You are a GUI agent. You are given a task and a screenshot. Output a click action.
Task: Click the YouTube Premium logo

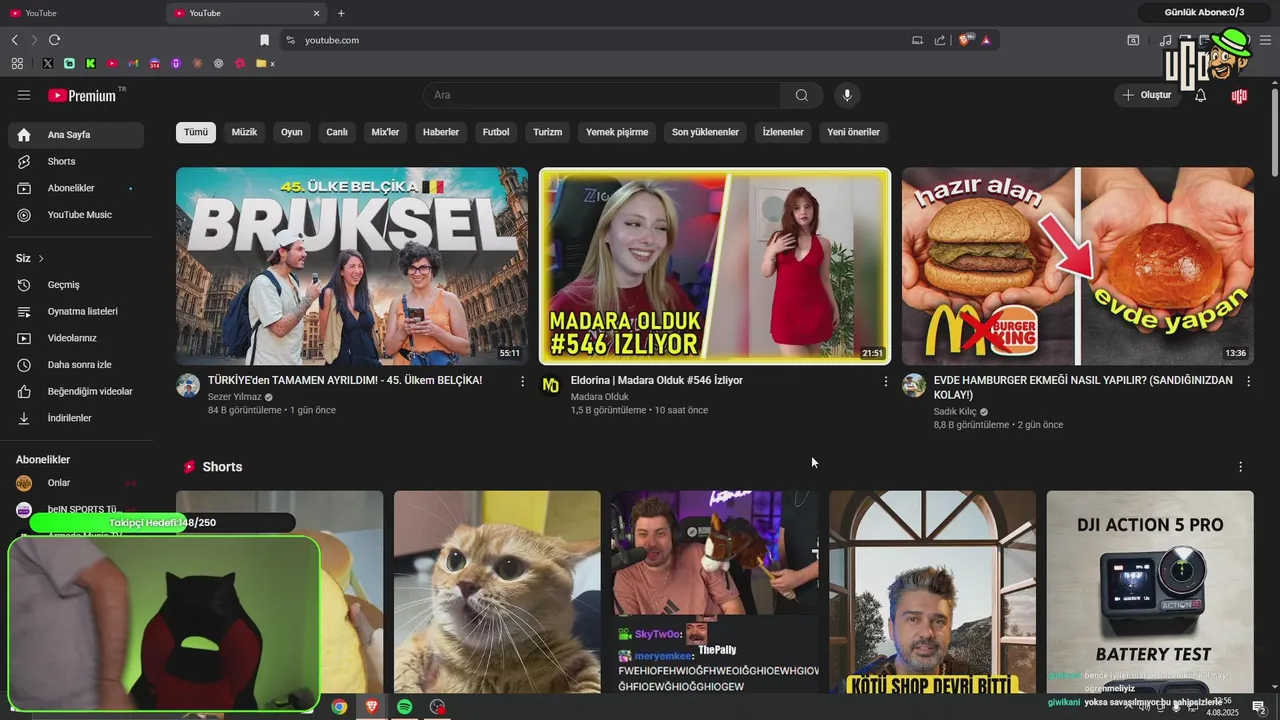pyautogui.click(x=83, y=95)
